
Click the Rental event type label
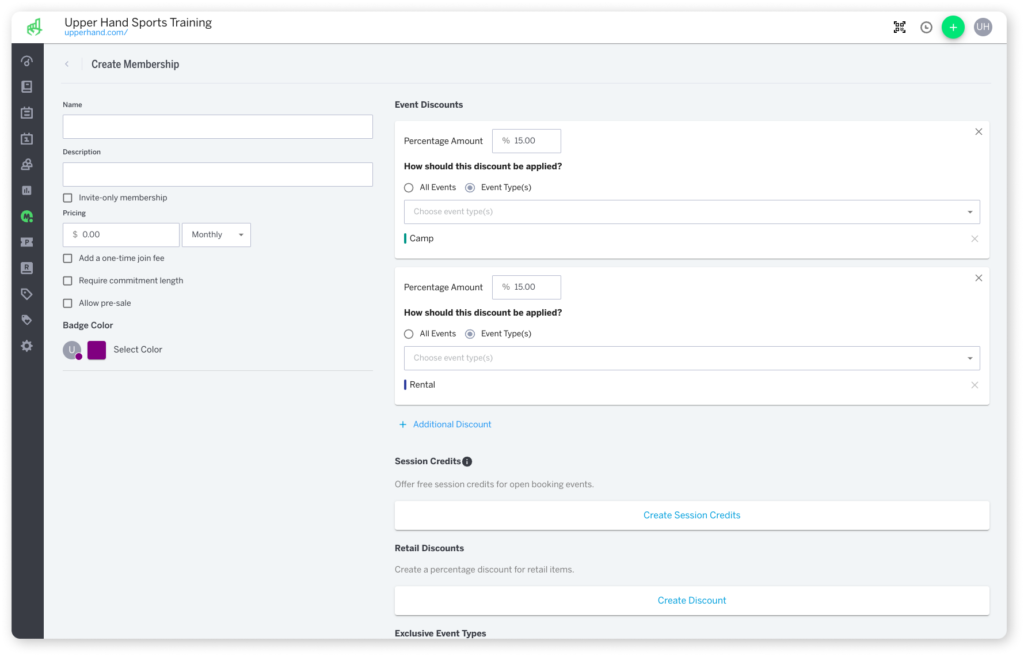coord(422,385)
